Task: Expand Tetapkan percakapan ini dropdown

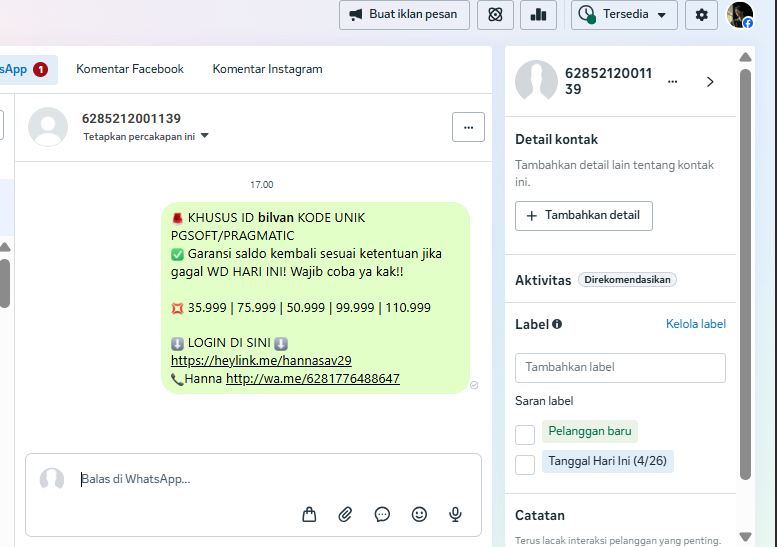Action: coord(146,136)
